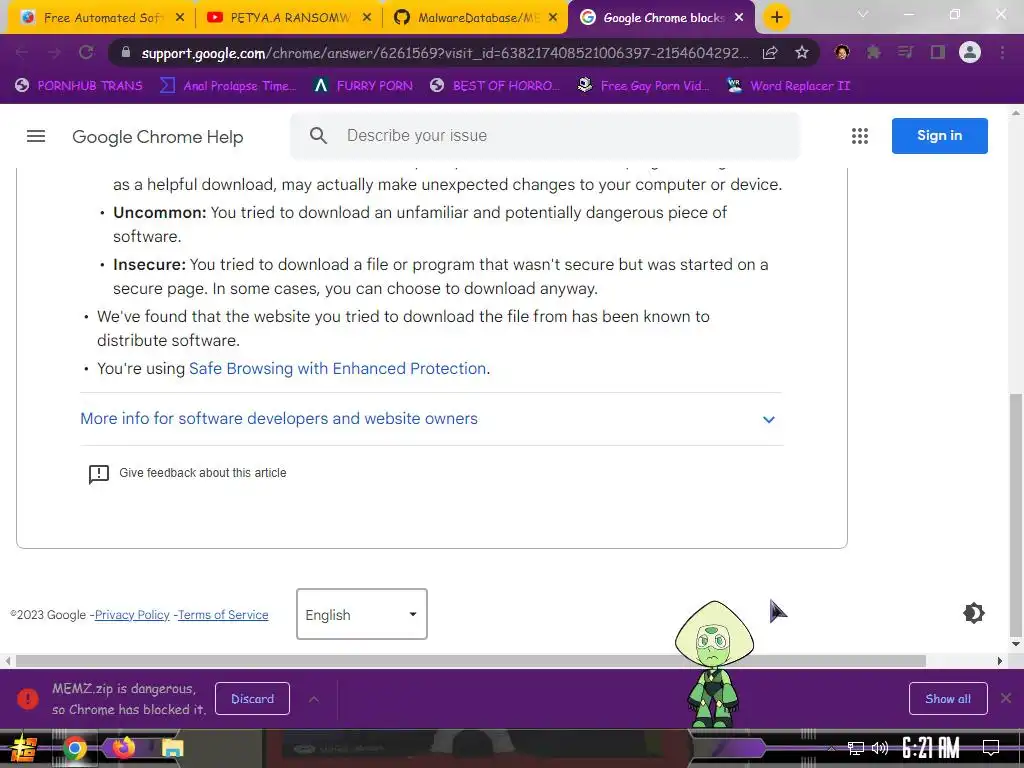Open the Word Replacer II bookmark
Screen dimensions: 1024x768
tap(790, 86)
